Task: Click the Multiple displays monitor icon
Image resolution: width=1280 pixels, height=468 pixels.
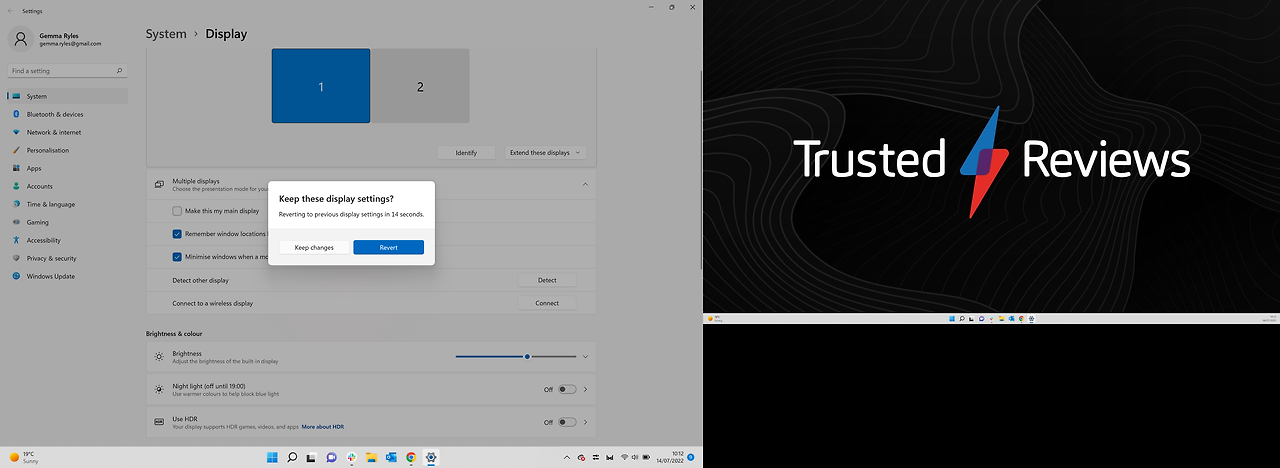Action: coord(159,184)
